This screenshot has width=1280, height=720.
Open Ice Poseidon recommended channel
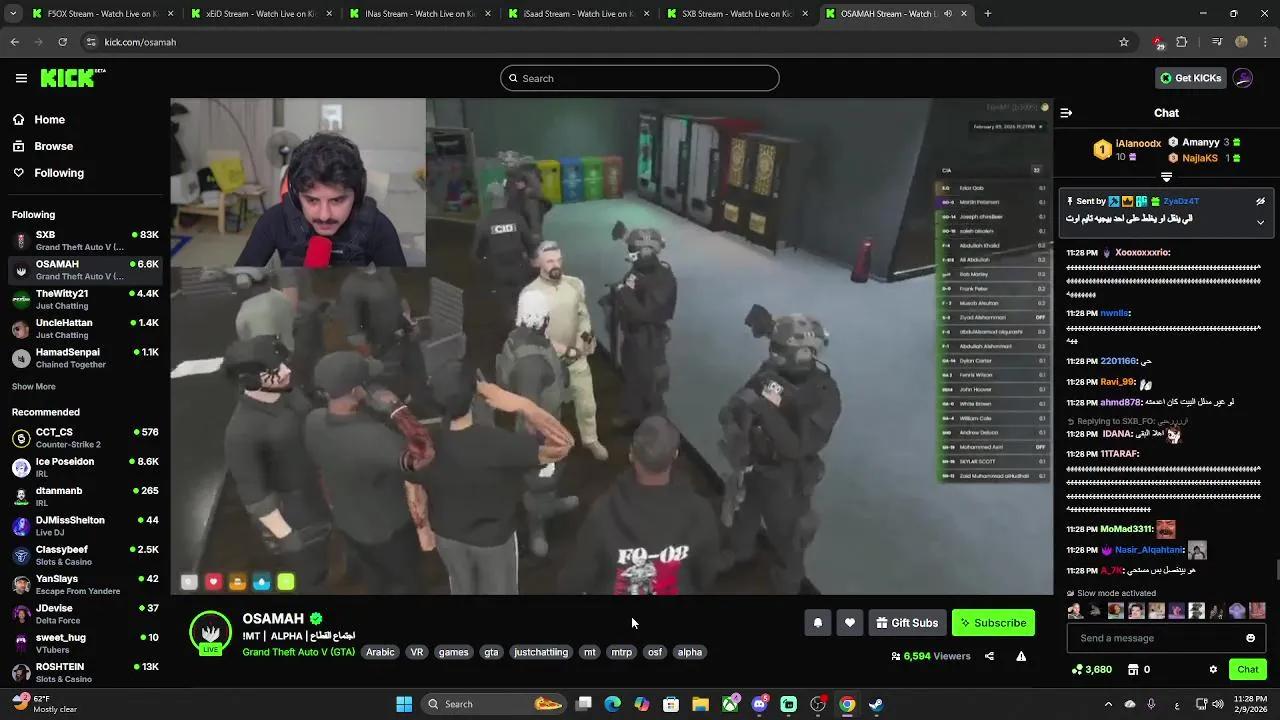[x=85, y=467]
